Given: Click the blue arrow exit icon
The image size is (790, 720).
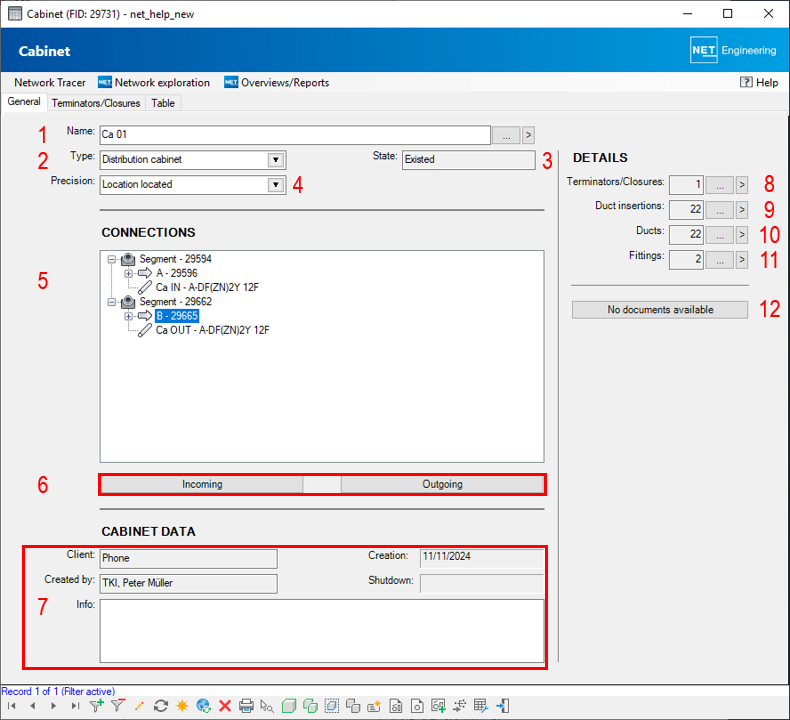Looking at the screenshot, I should (x=503, y=706).
